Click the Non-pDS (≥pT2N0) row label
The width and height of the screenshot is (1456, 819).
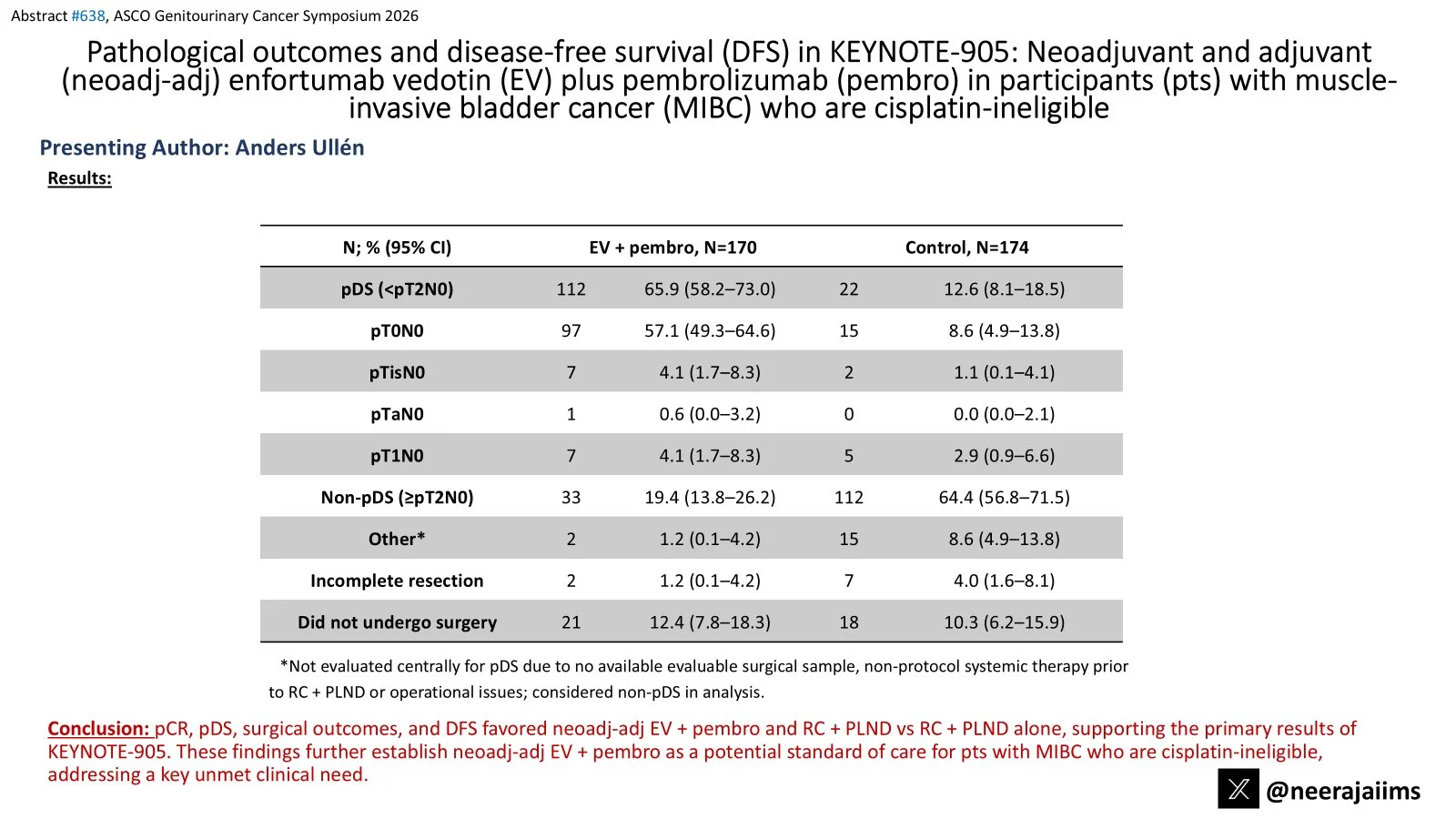(x=397, y=498)
